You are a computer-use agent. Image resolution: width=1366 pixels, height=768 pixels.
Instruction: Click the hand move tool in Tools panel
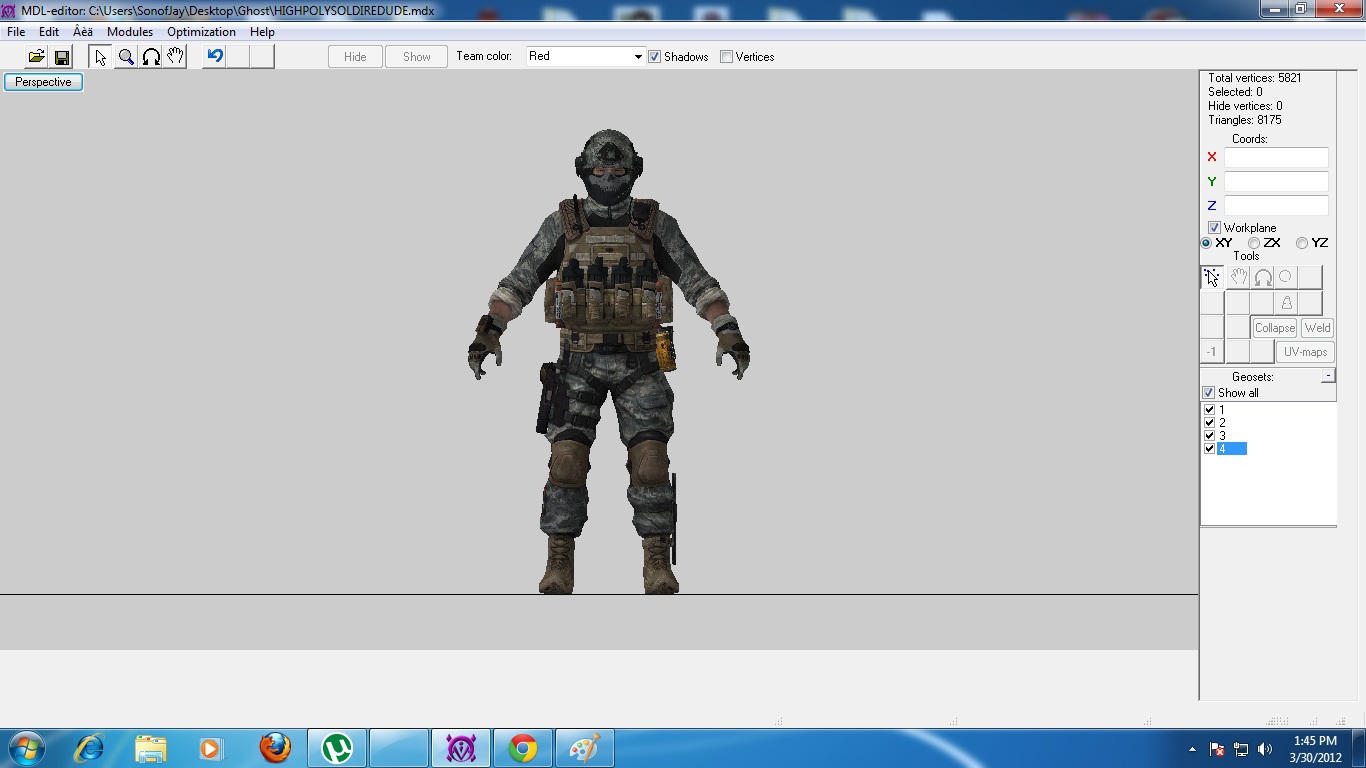[x=1238, y=277]
